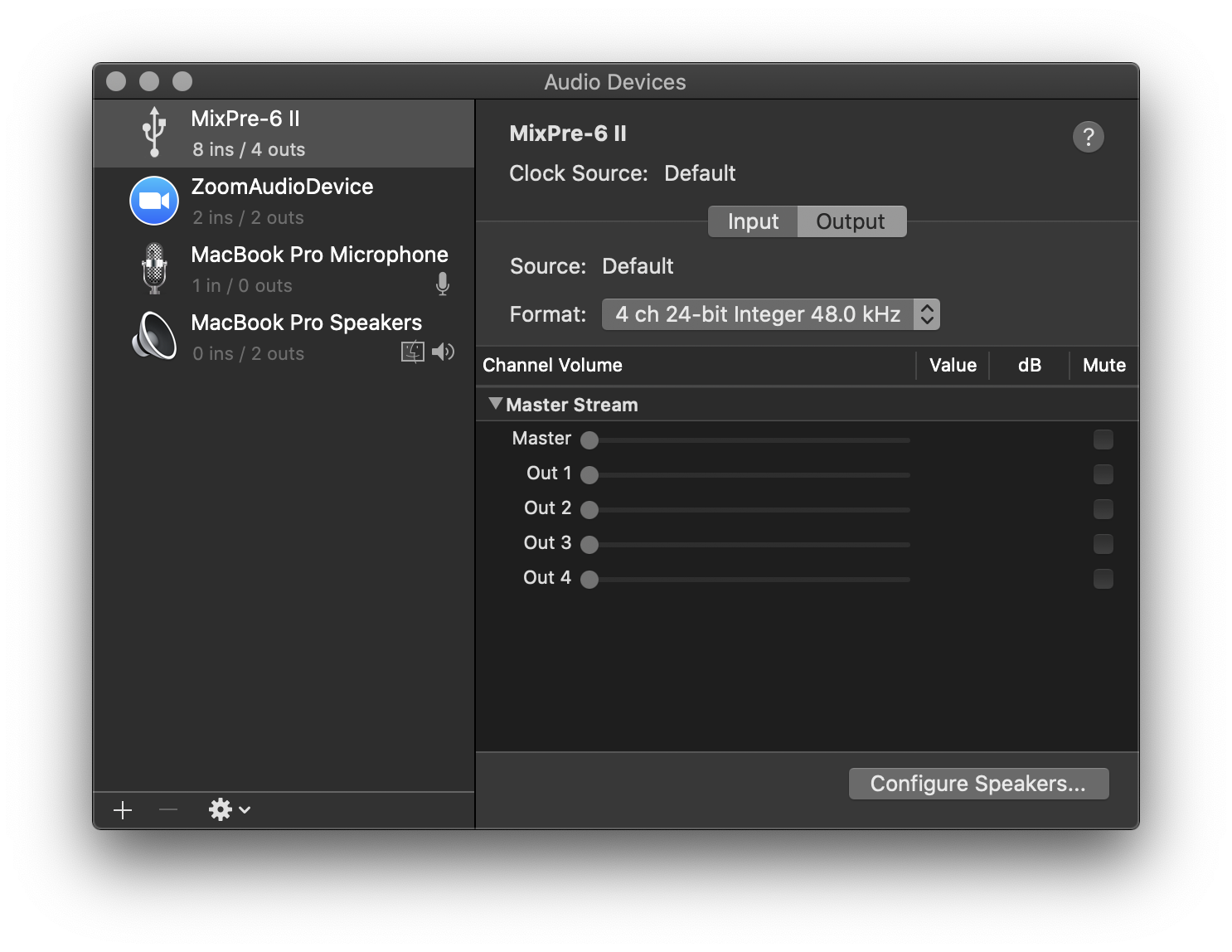Select MacBook Pro Microphone in the list
This screenshot has width=1232, height=952.
284,270
